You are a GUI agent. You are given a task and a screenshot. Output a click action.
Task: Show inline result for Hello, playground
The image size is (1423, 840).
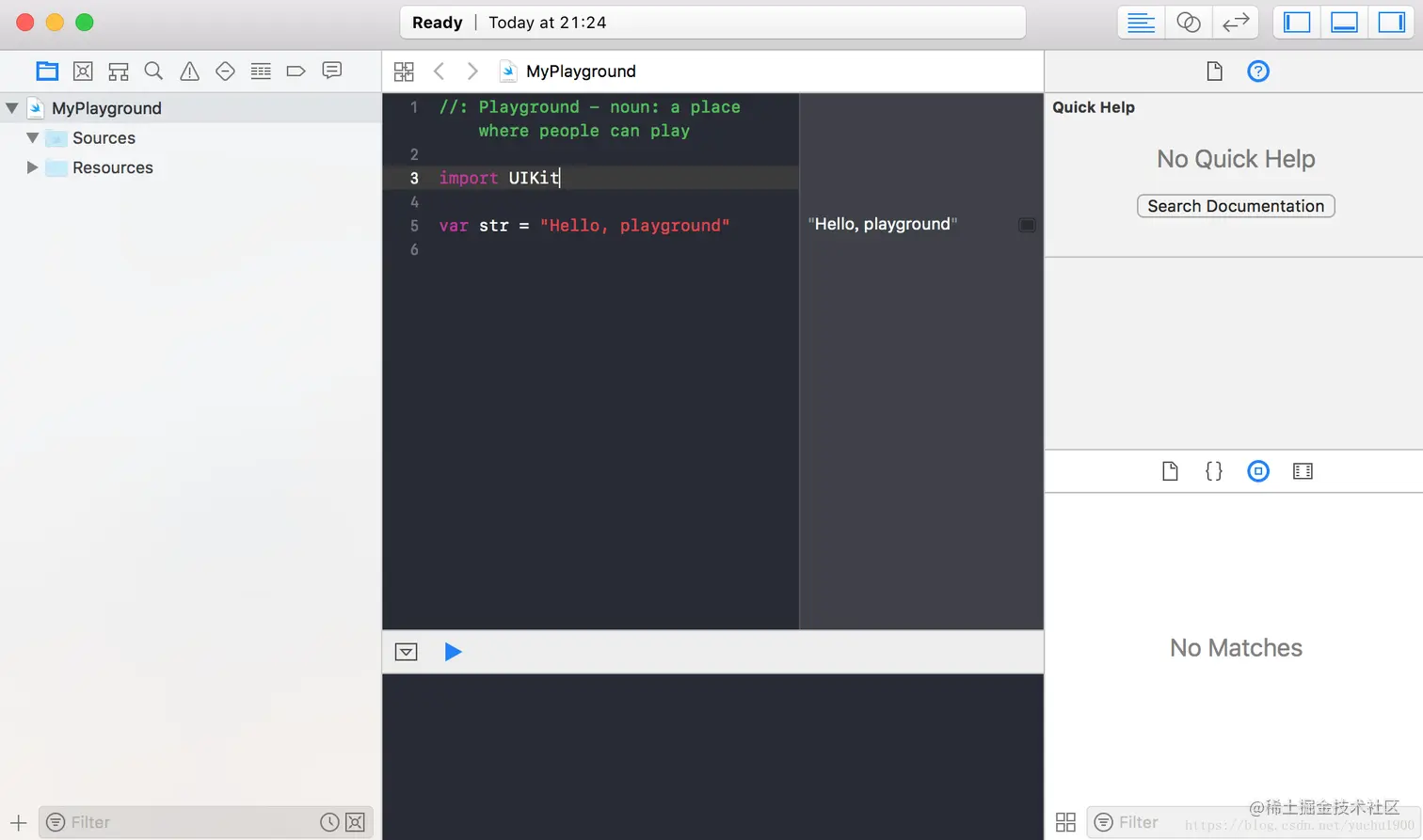1027,225
